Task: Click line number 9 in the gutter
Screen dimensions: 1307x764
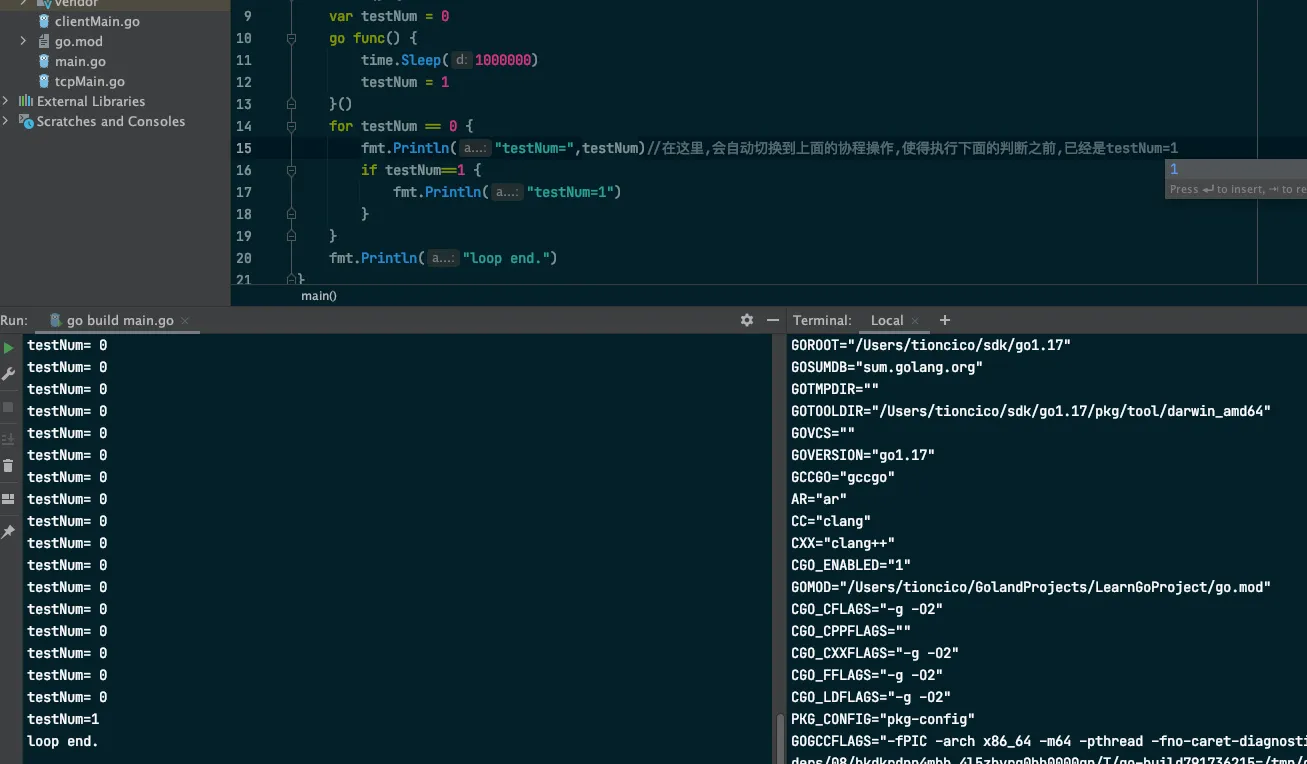Action: coord(248,16)
